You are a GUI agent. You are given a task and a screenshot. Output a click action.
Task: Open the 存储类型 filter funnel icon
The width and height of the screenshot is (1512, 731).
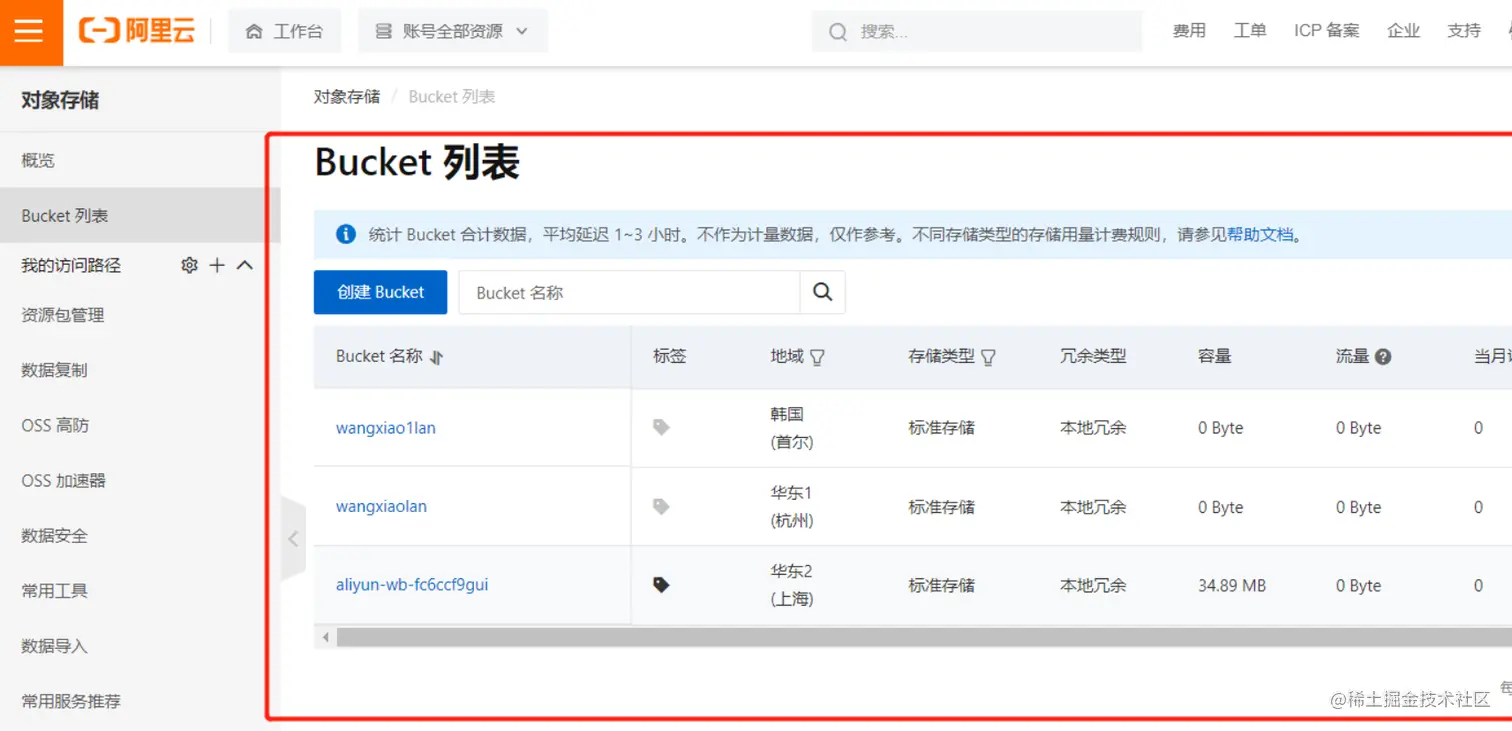pos(989,357)
